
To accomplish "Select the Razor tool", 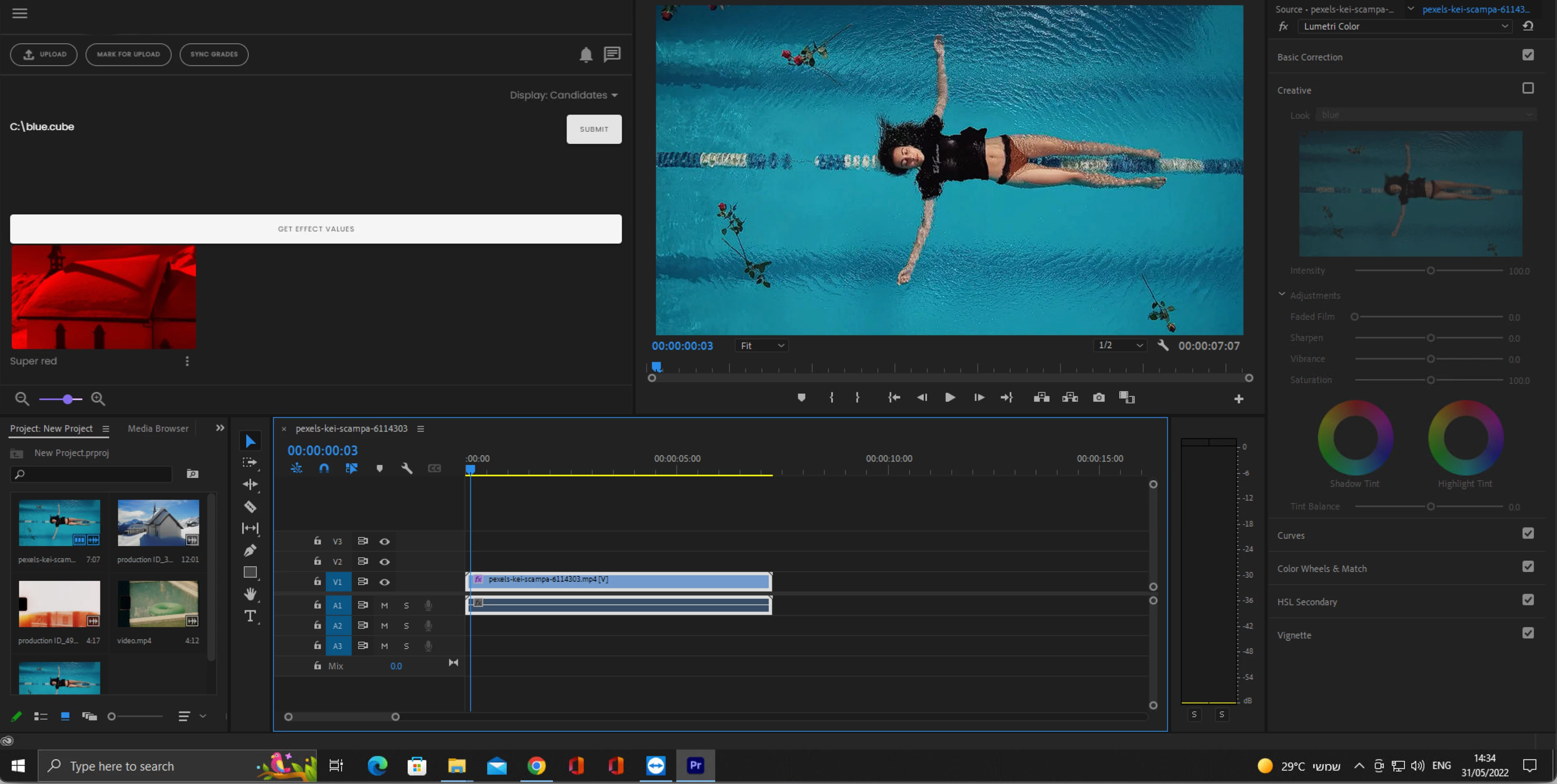I will point(250,507).
